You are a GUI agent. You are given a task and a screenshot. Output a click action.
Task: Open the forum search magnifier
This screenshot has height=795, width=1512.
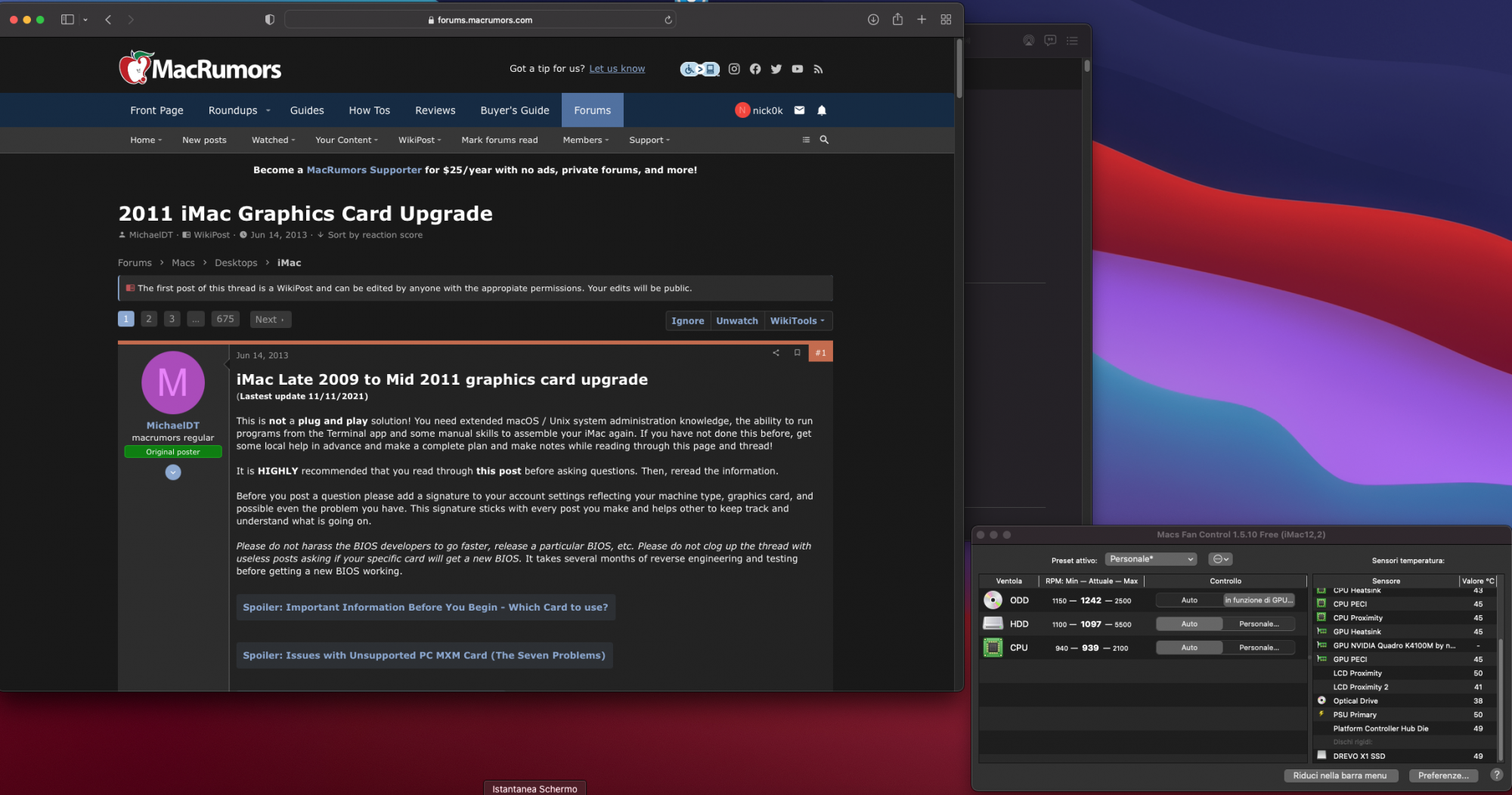pos(824,140)
